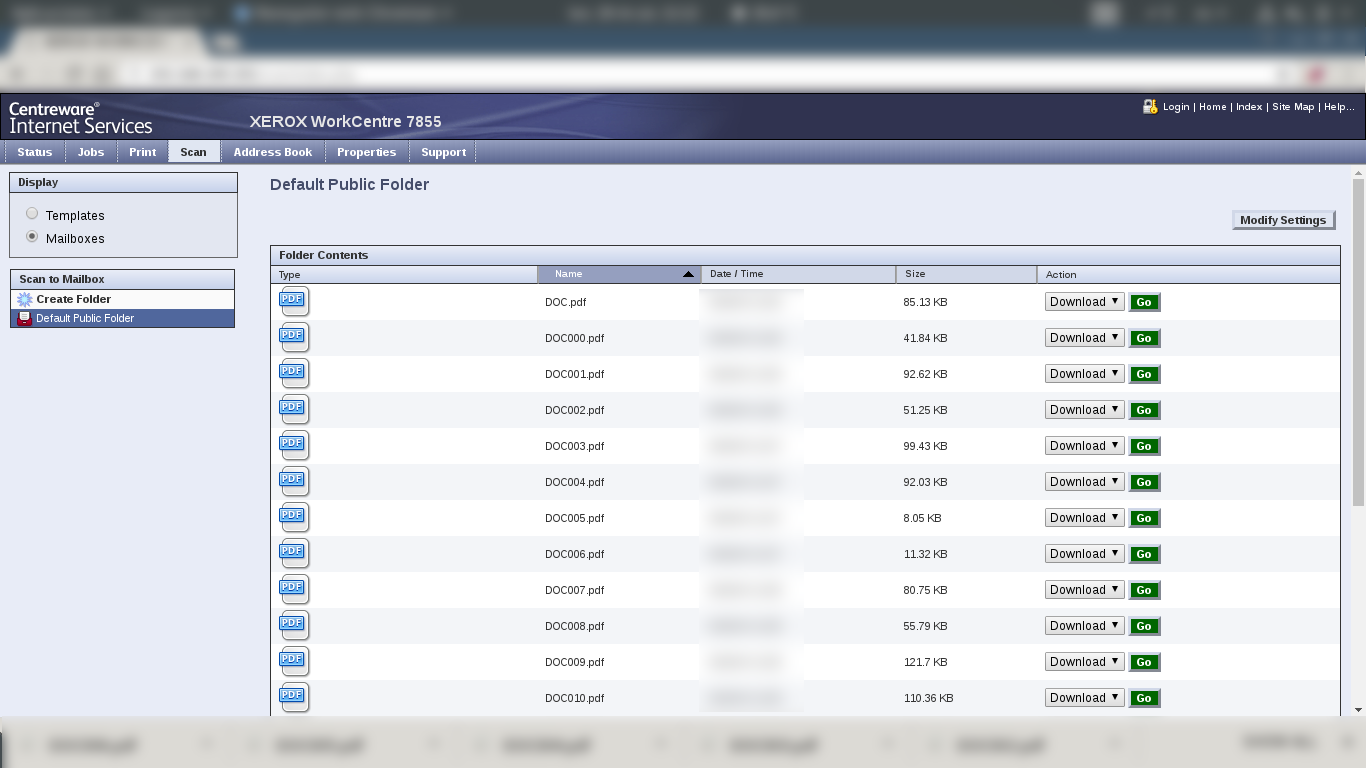The image size is (1366, 768).
Task: Open the action dropdown for DOC003.pdf
Action: [1085, 446]
